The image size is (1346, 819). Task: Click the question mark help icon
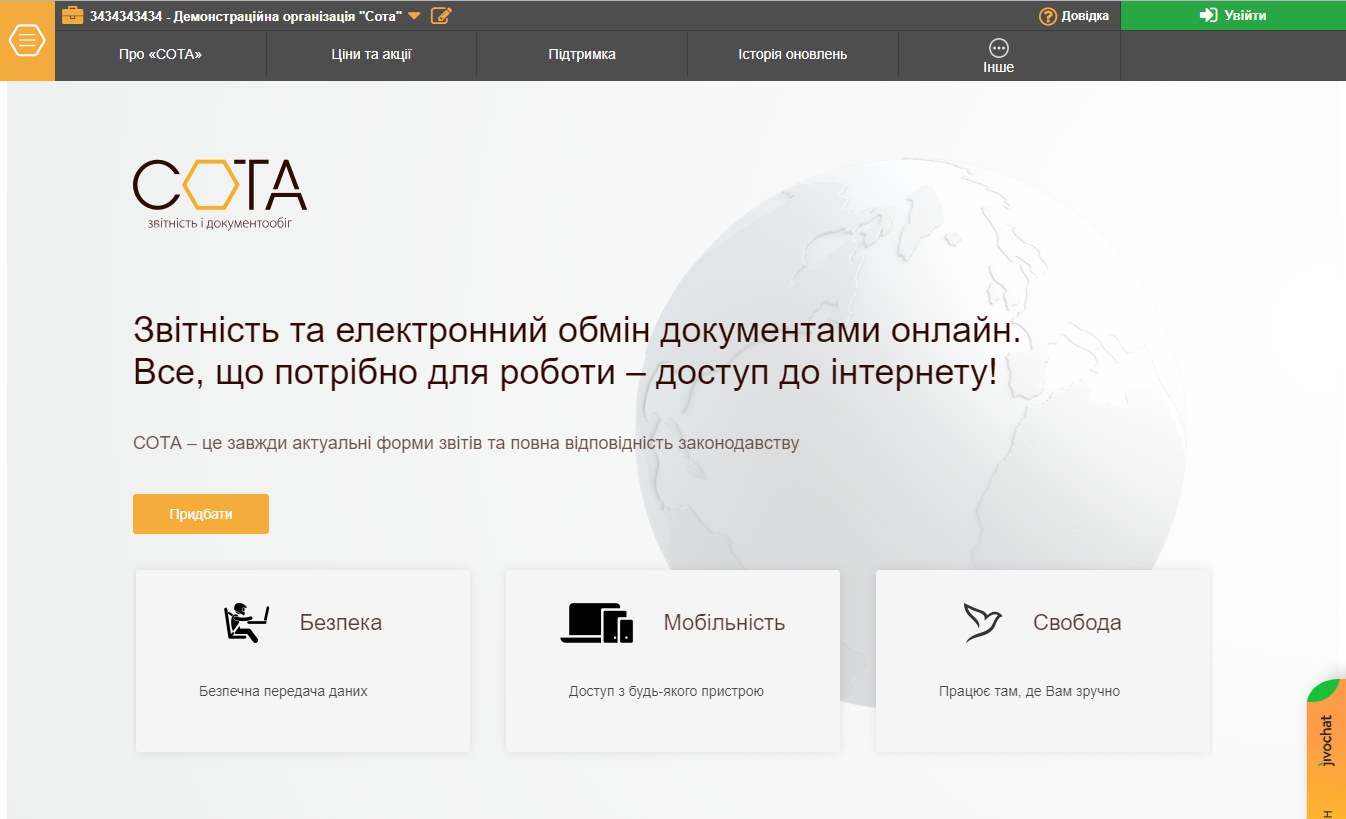pos(1048,16)
